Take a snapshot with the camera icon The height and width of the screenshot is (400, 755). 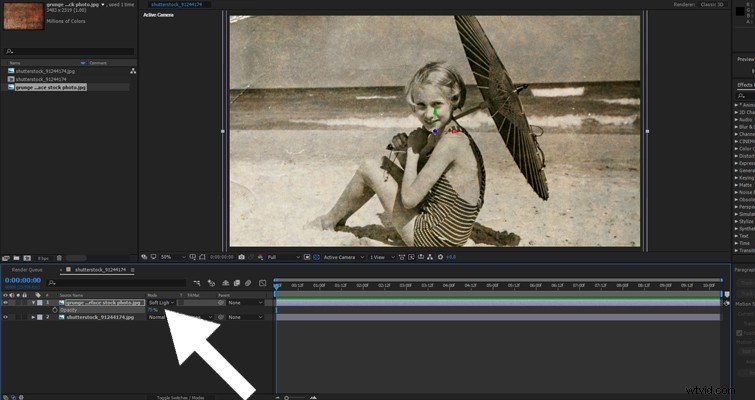coord(242,257)
